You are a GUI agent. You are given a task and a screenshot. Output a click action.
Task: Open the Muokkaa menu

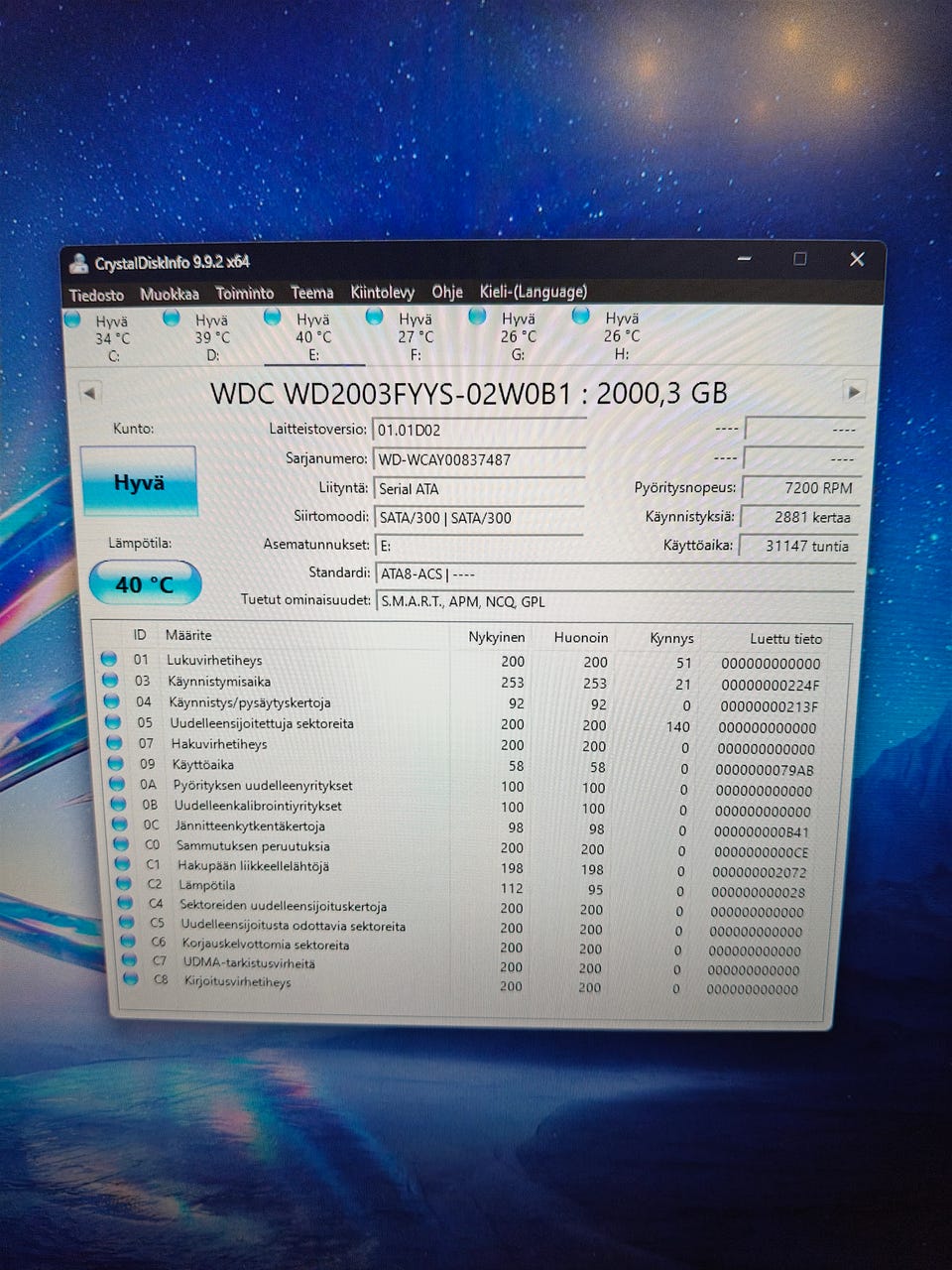170,294
